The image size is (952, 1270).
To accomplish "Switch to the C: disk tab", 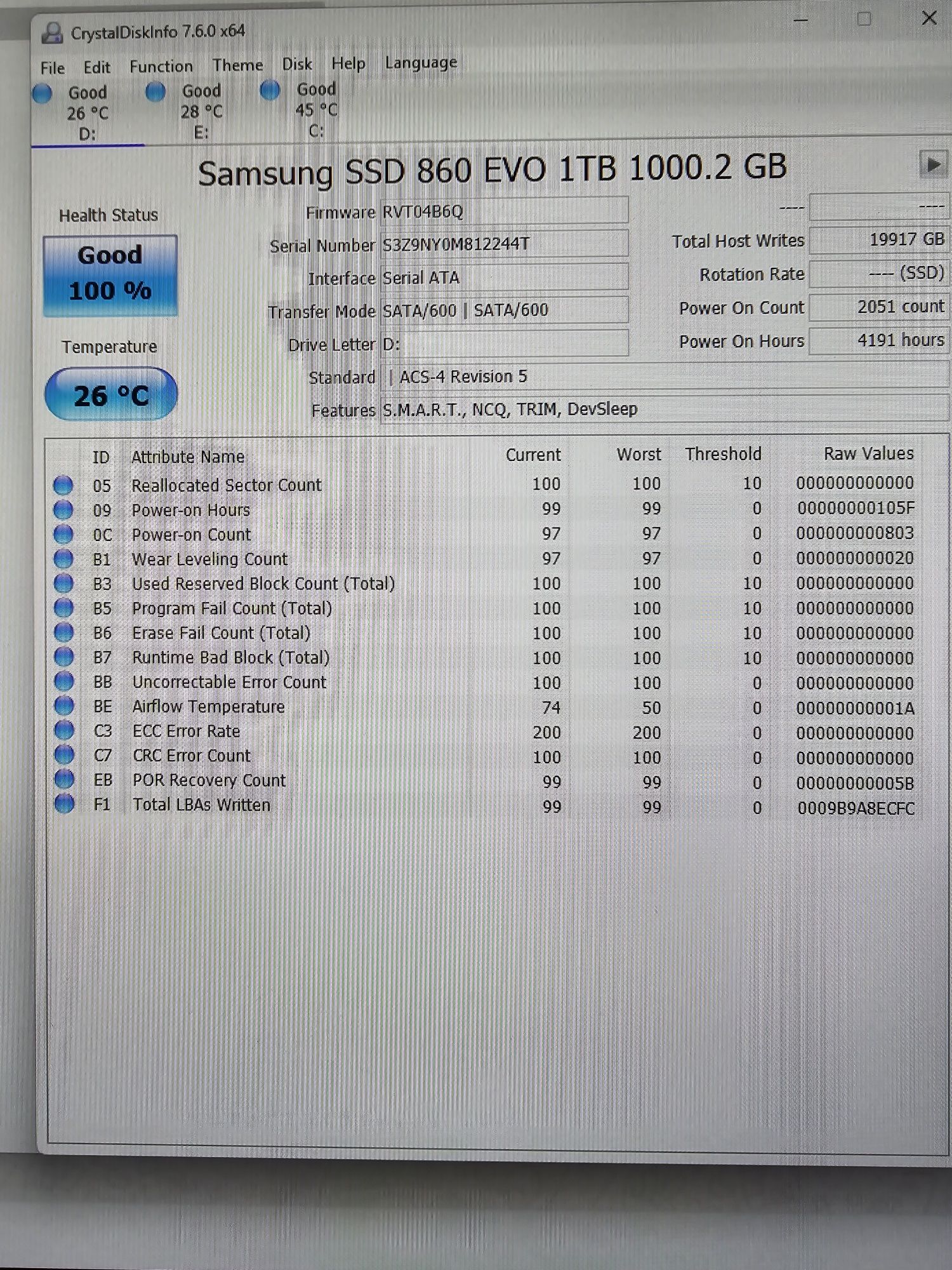I will [x=316, y=109].
